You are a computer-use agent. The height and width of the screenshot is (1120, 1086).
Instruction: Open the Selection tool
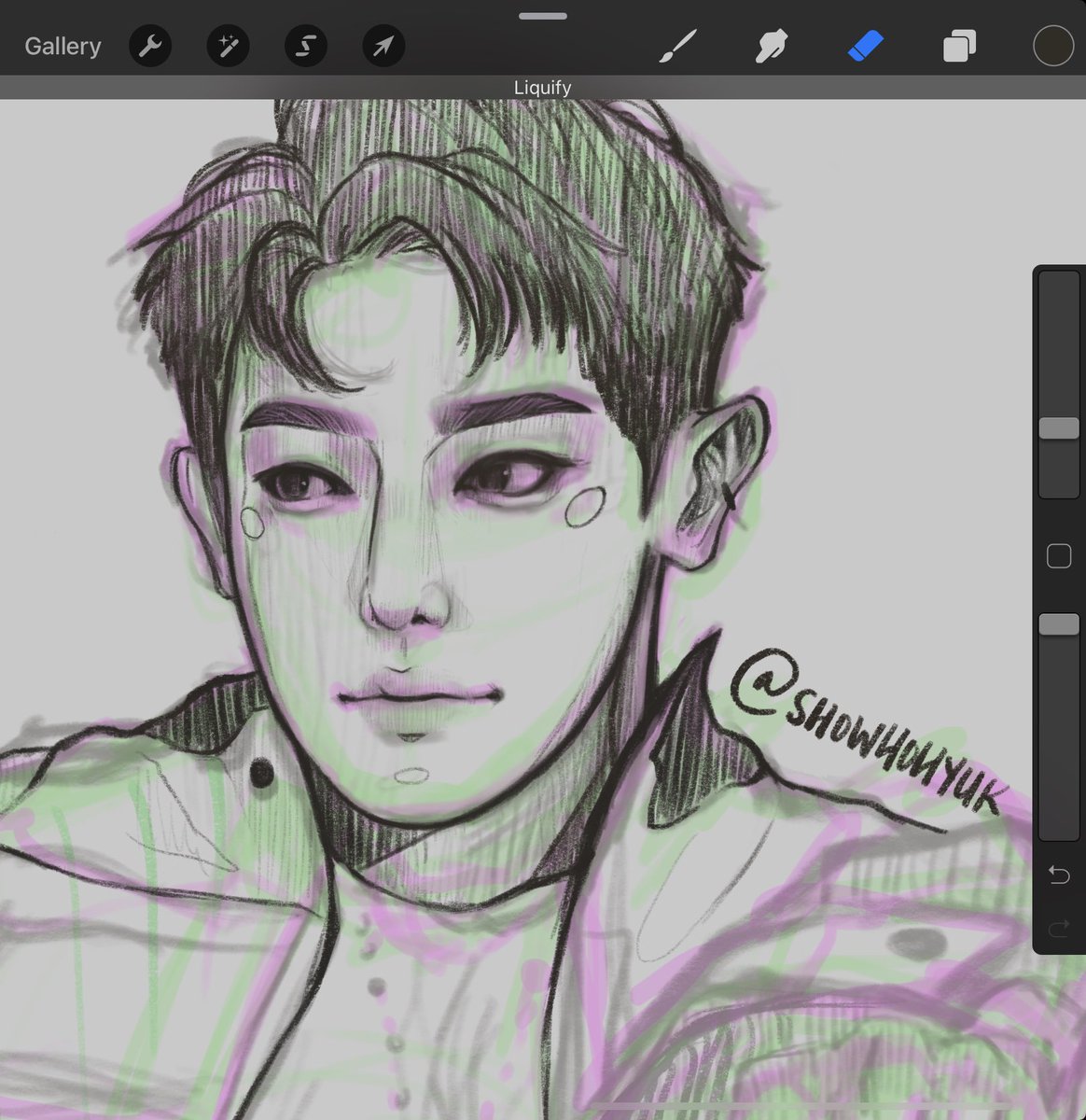(x=305, y=46)
